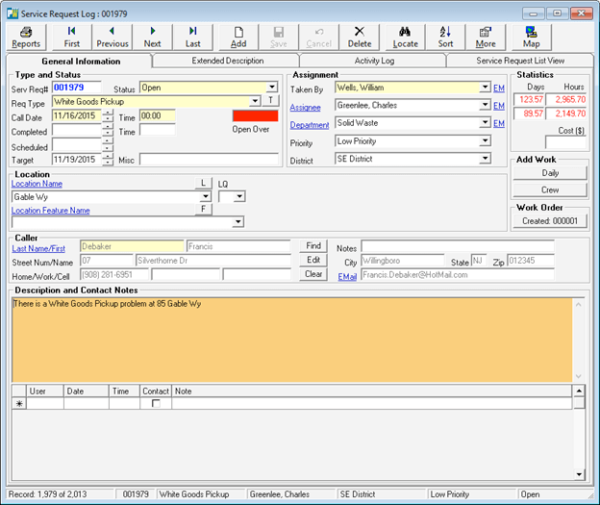The width and height of the screenshot is (600, 505).
Task: Open the Priority dropdown list
Action: pyautogui.click(x=485, y=142)
